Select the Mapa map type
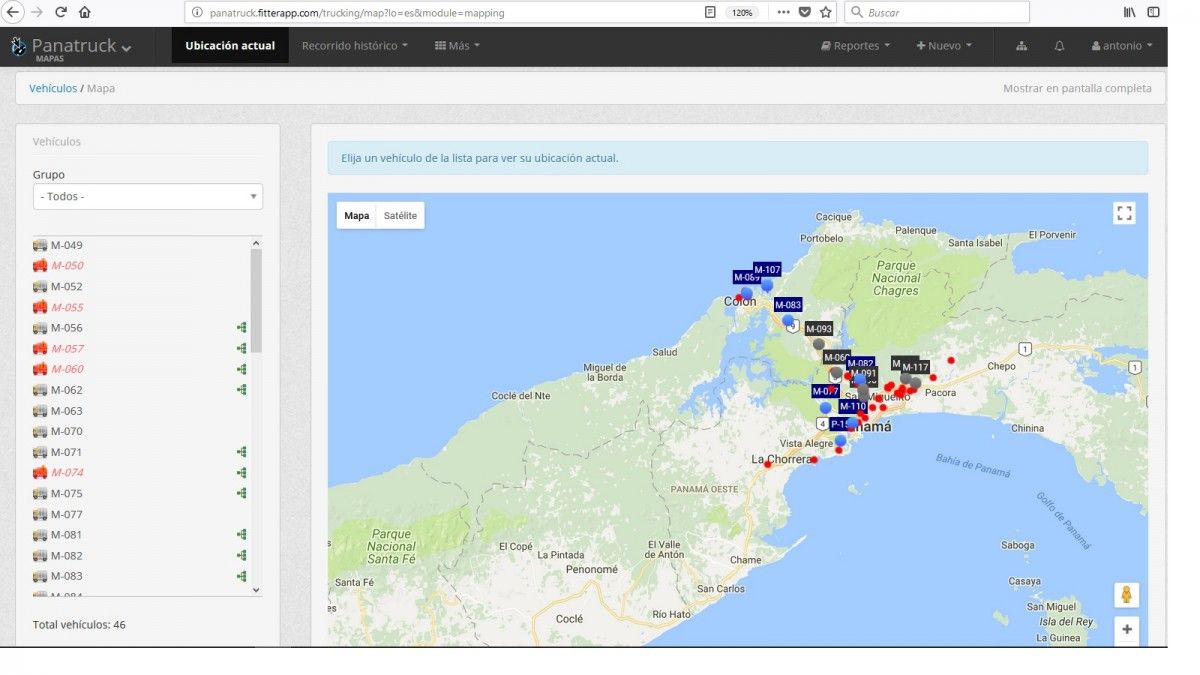The height and width of the screenshot is (675, 1200). click(357, 216)
